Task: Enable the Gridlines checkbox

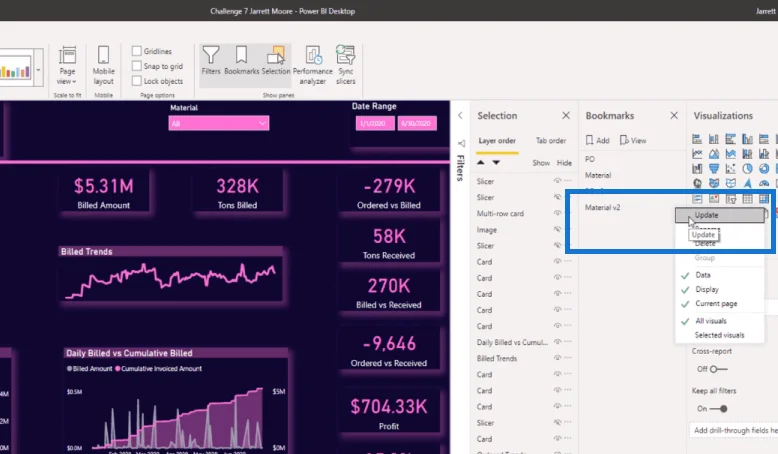Action: tap(136, 51)
